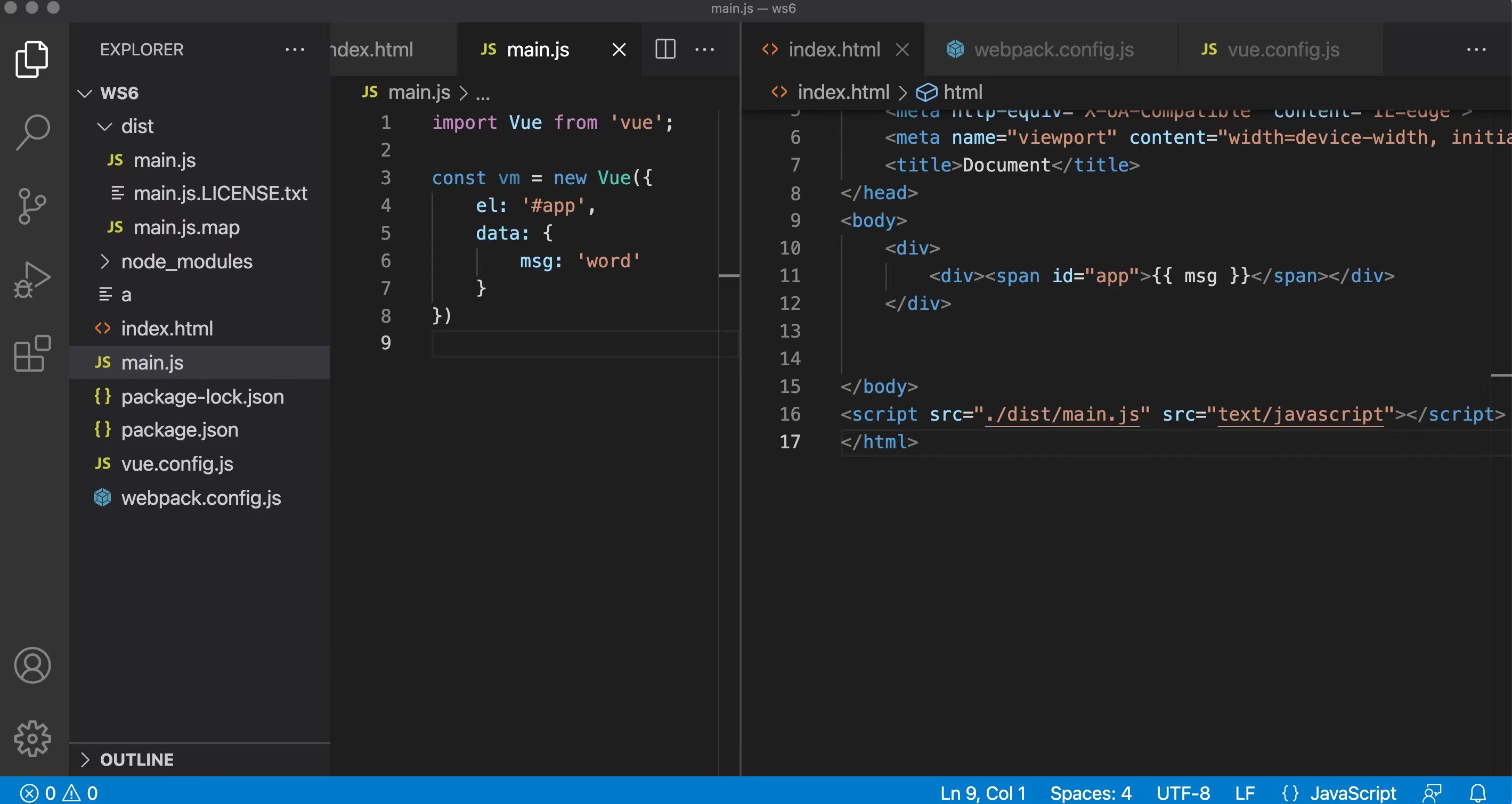Open main.js.map file
The image size is (1512, 804).
pos(200,227)
